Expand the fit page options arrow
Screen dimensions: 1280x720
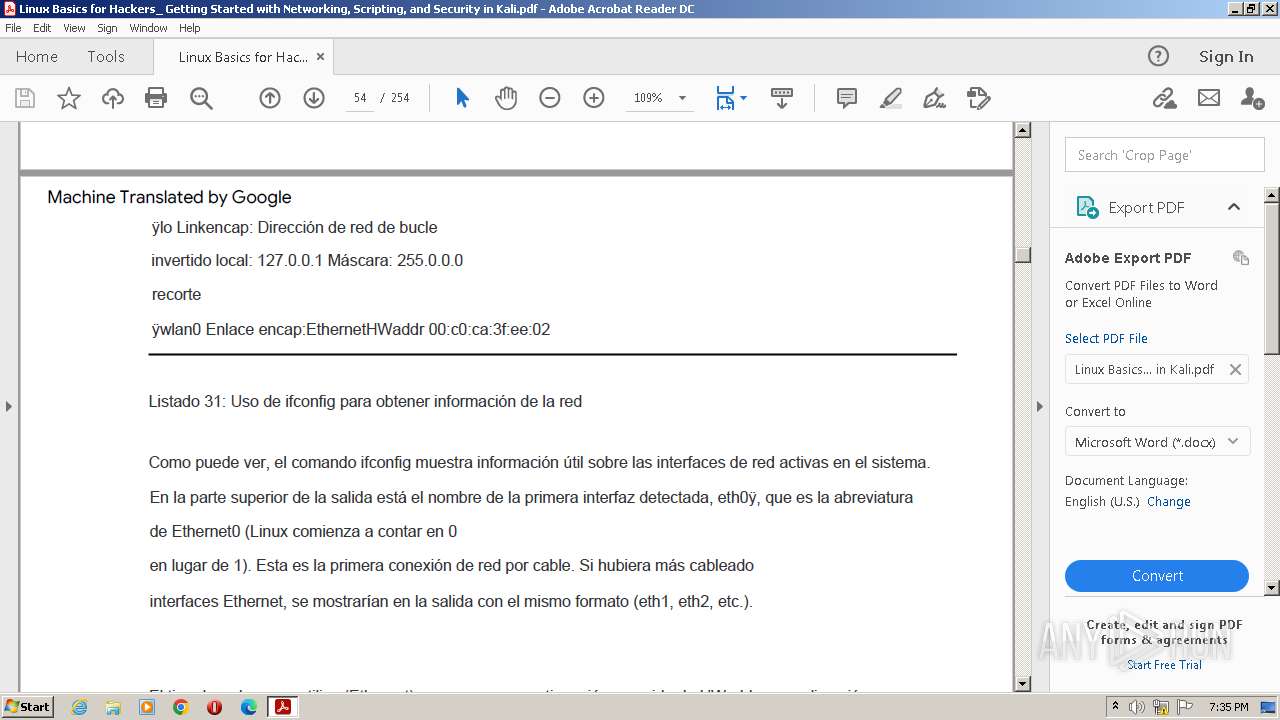[x=743, y=98]
